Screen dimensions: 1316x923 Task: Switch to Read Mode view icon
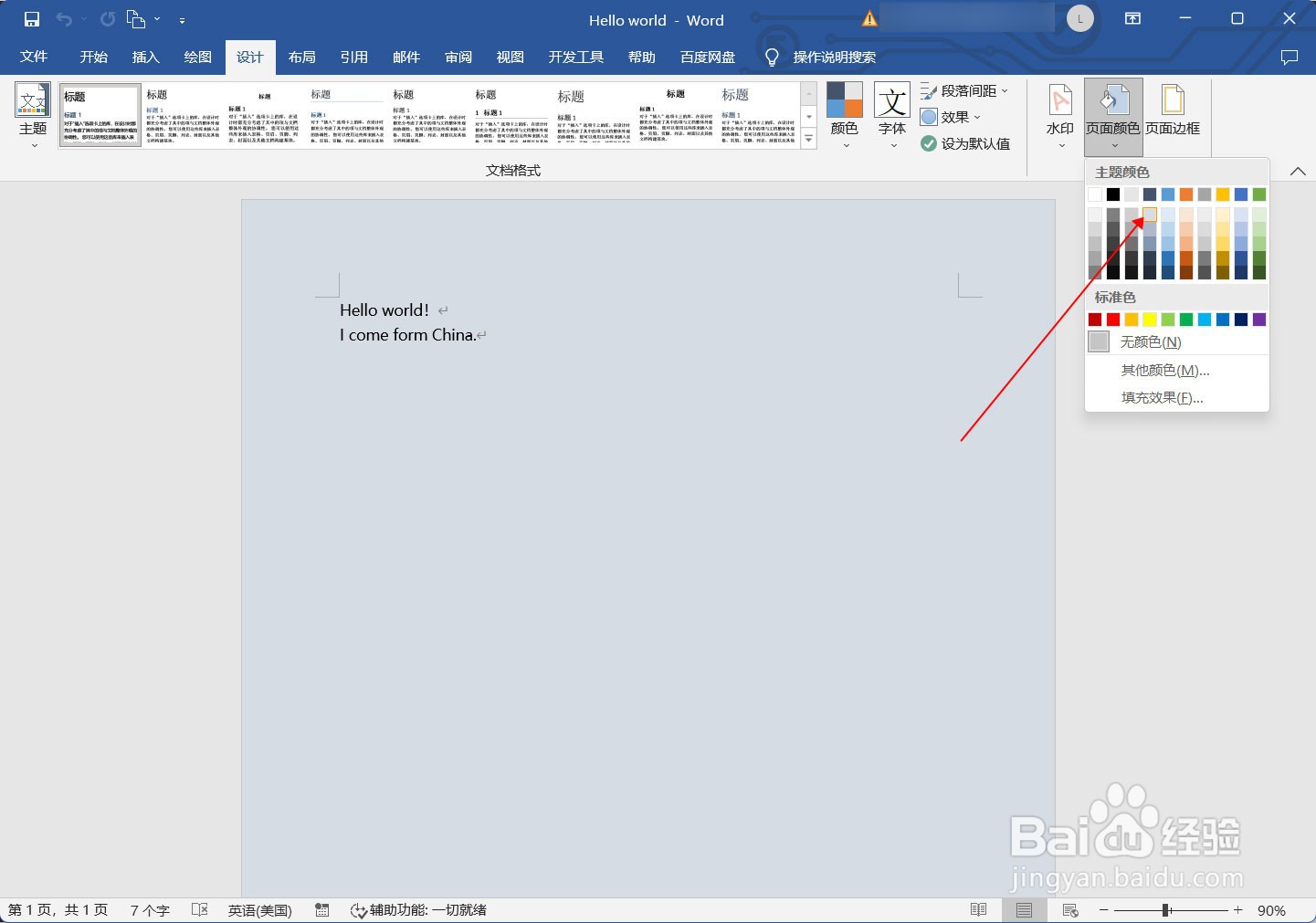(x=979, y=909)
